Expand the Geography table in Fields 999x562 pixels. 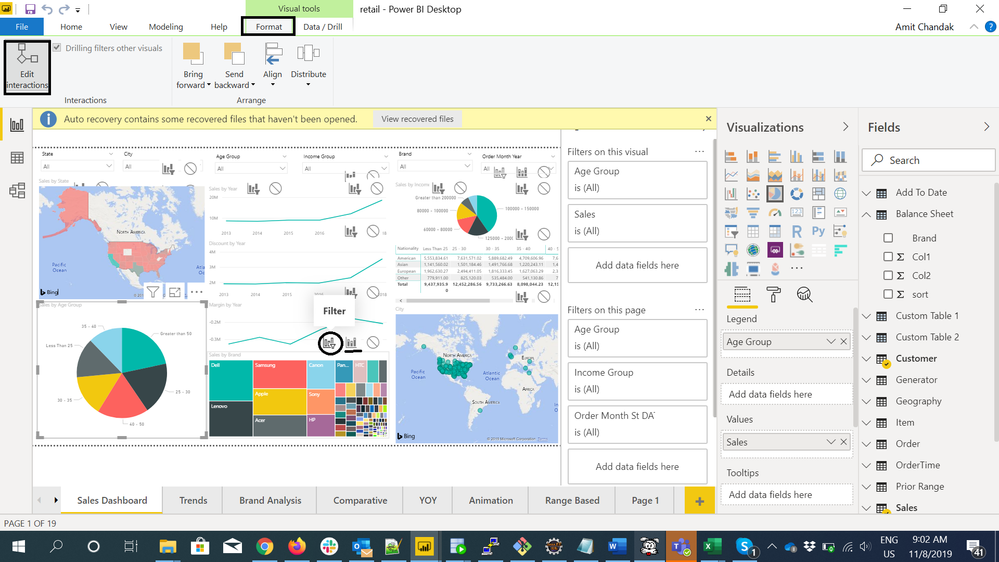pyautogui.click(x=866, y=401)
